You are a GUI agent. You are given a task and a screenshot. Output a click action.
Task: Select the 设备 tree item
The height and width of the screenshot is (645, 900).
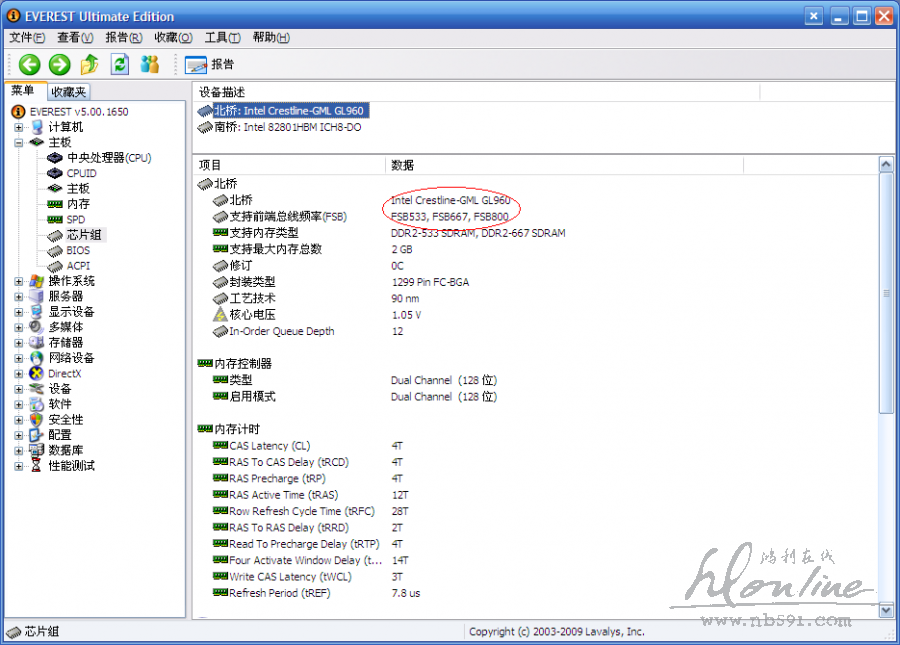click(60, 389)
